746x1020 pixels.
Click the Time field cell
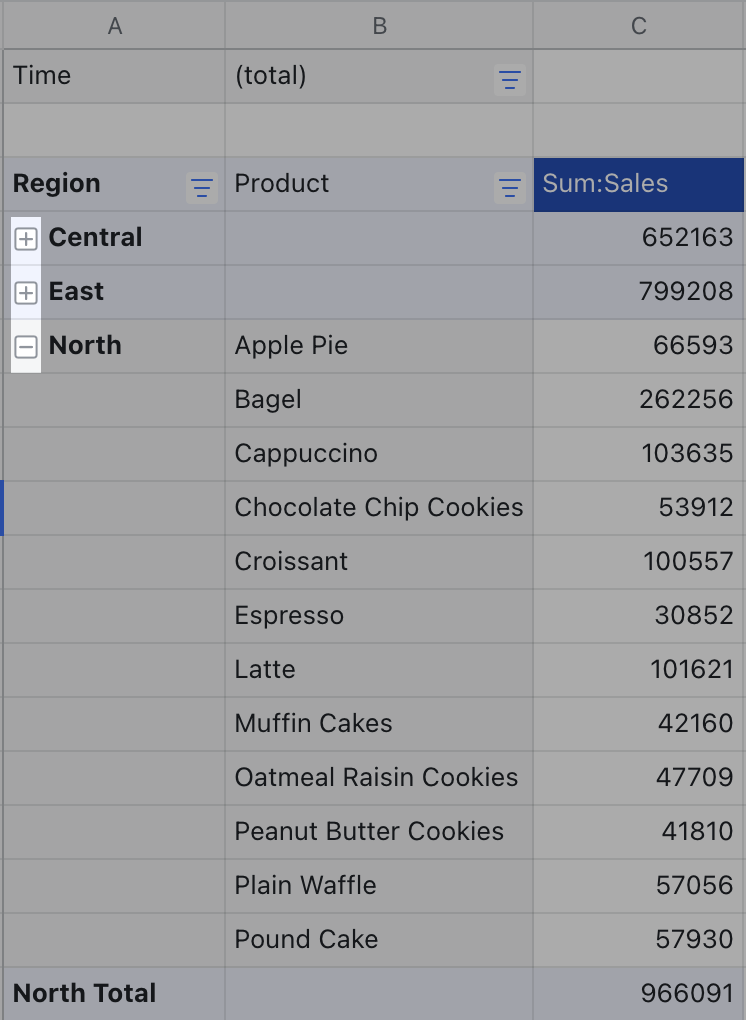tap(43, 76)
